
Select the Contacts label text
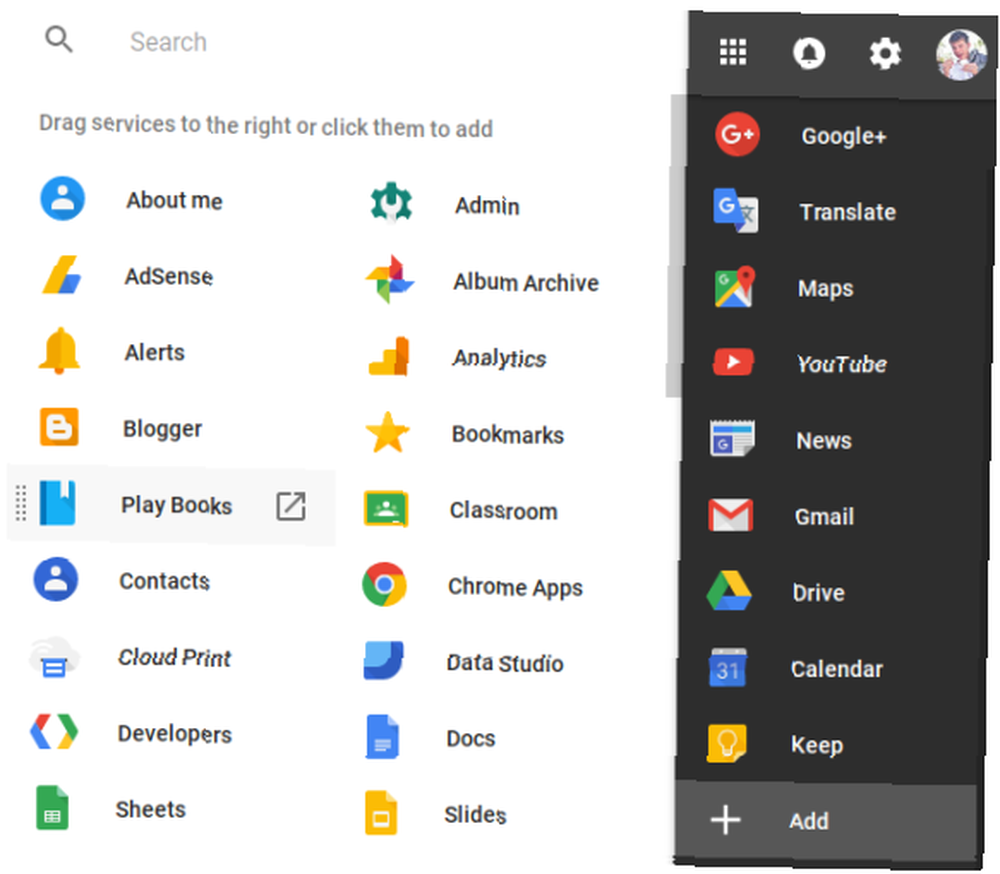(x=165, y=581)
